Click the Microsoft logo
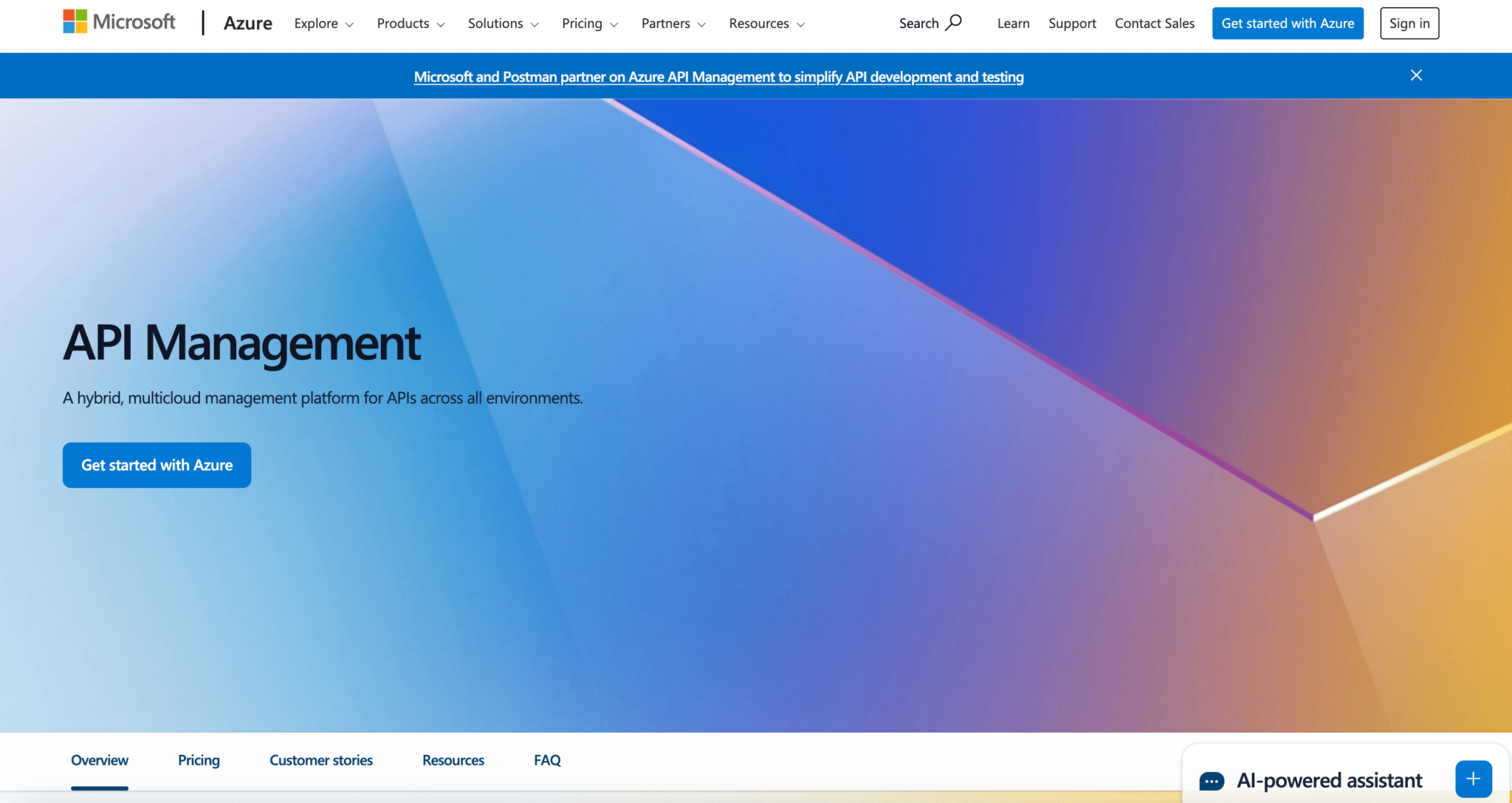Viewport: 1512px width, 803px height. click(119, 22)
